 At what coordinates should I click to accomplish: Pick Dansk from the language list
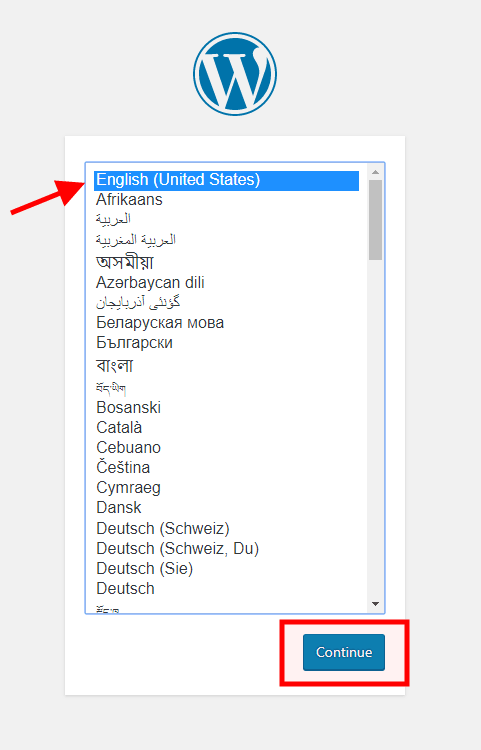[226, 507]
